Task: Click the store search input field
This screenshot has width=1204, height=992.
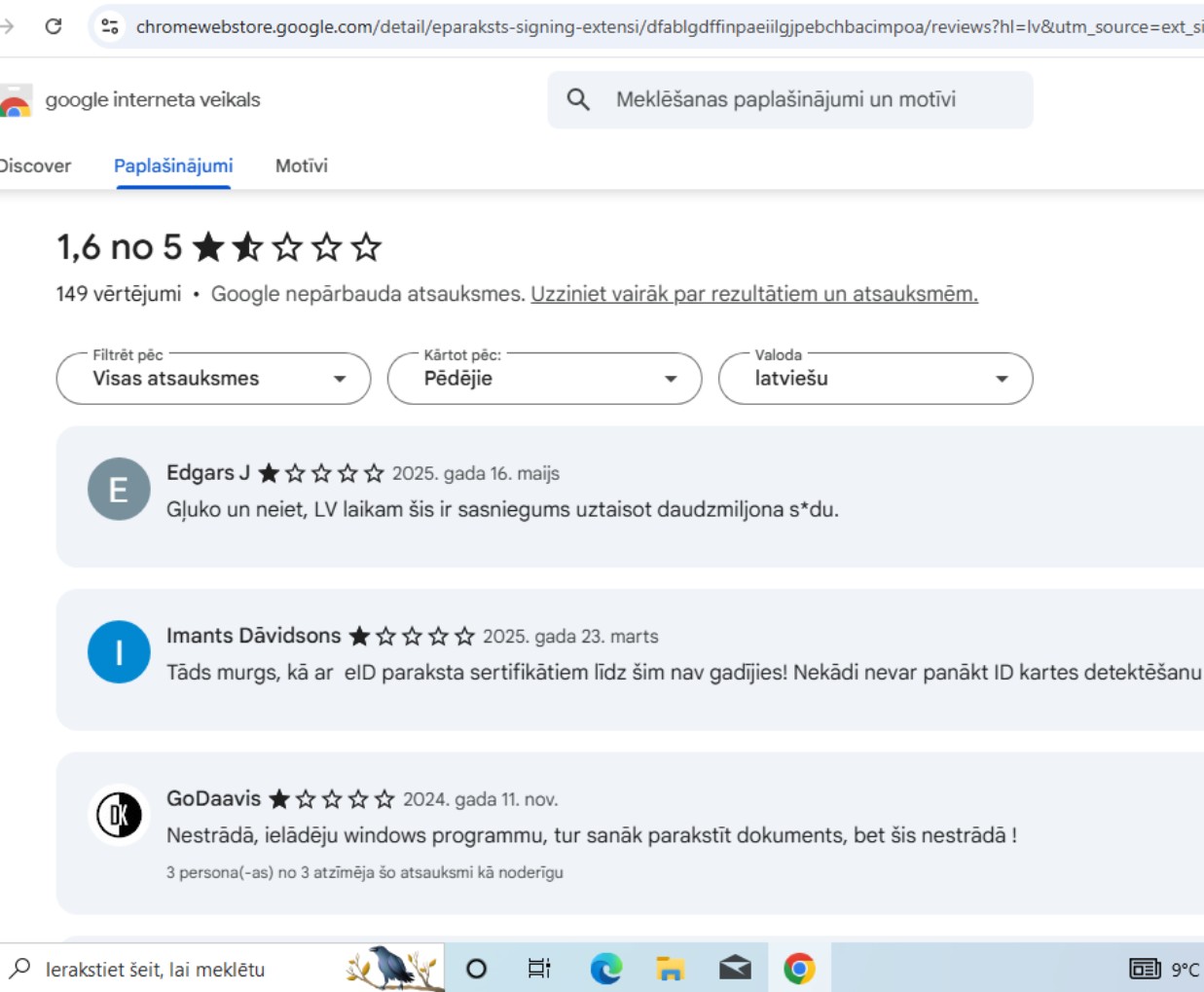Action: [x=790, y=99]
